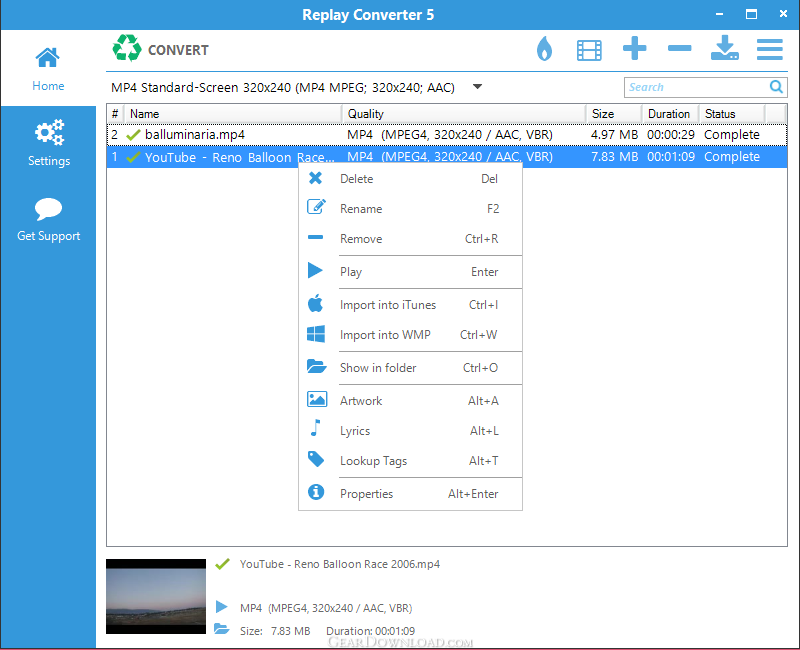The height and width of the screenshot is (650, 800).
Task: Open folder icon in details panel
Action: click(x=221, y=629)
